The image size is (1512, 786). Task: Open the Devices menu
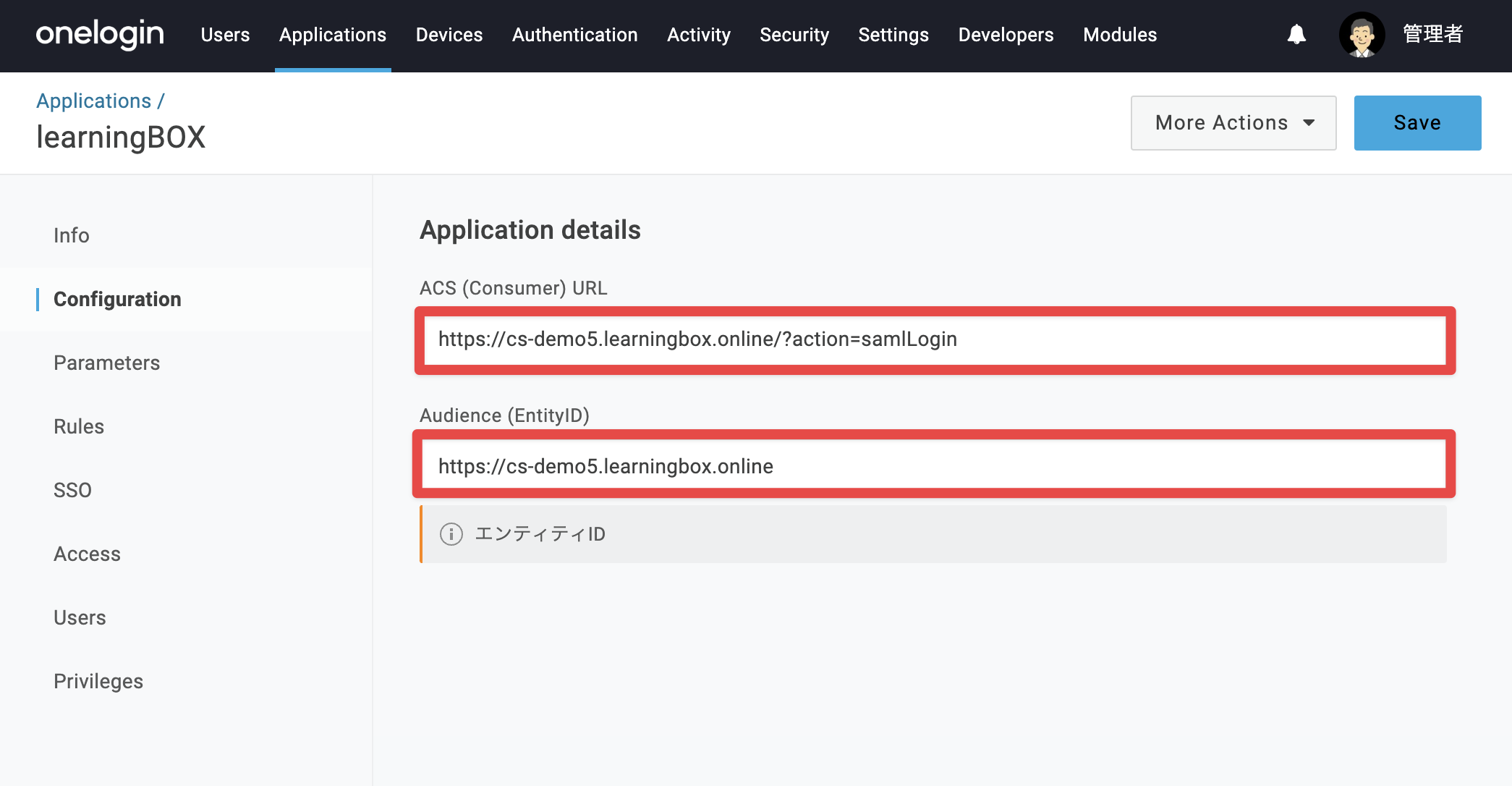(449, 35)
